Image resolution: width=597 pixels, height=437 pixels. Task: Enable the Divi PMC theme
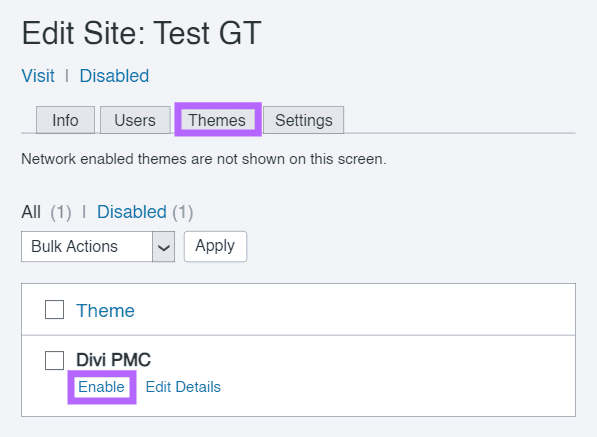click(x=101, y=387)
